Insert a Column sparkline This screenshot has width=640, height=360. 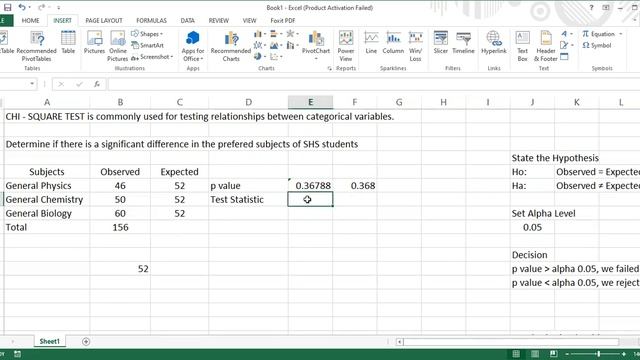[393, 42]
